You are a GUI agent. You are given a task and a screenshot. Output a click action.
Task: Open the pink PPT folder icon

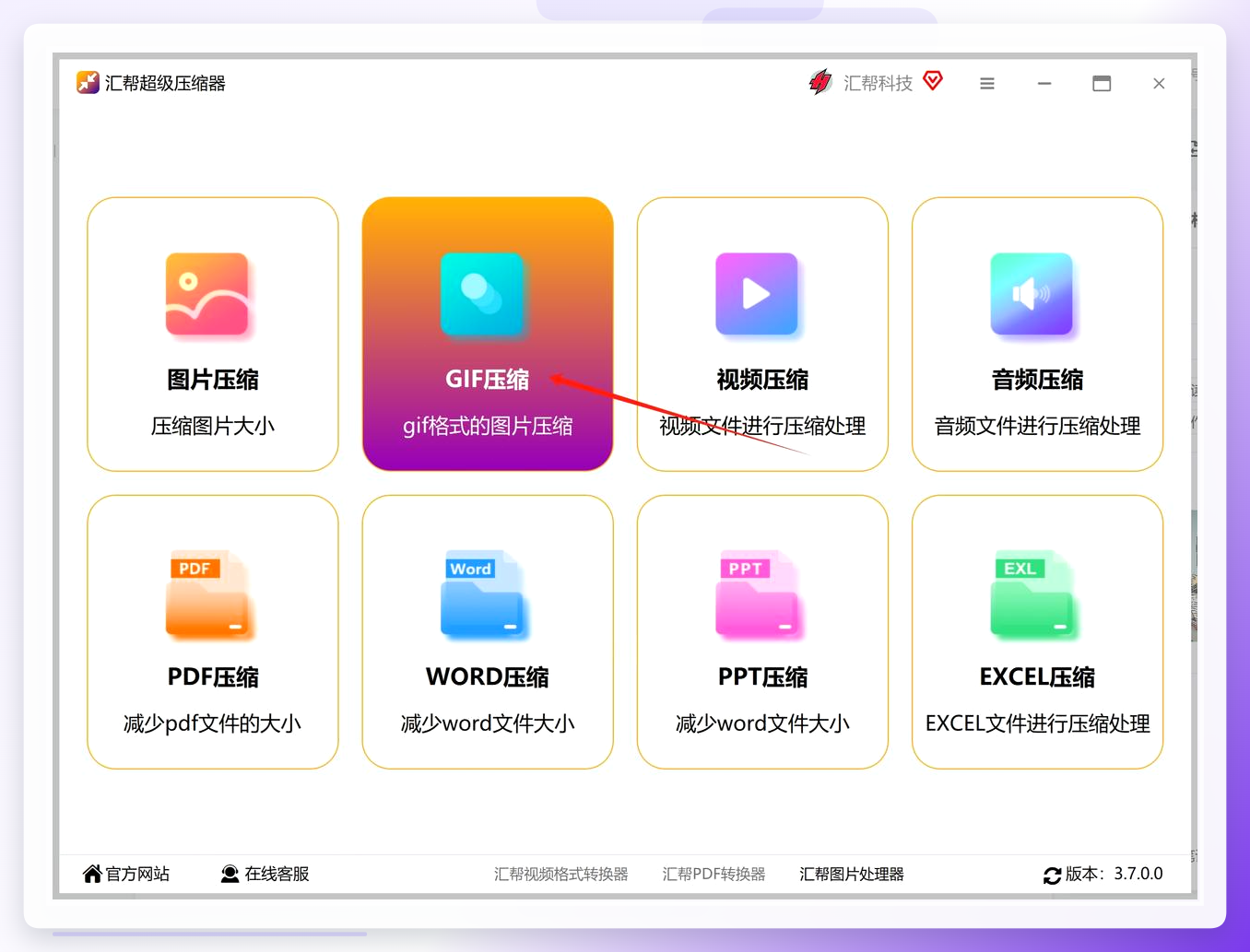tap(757, 594)
